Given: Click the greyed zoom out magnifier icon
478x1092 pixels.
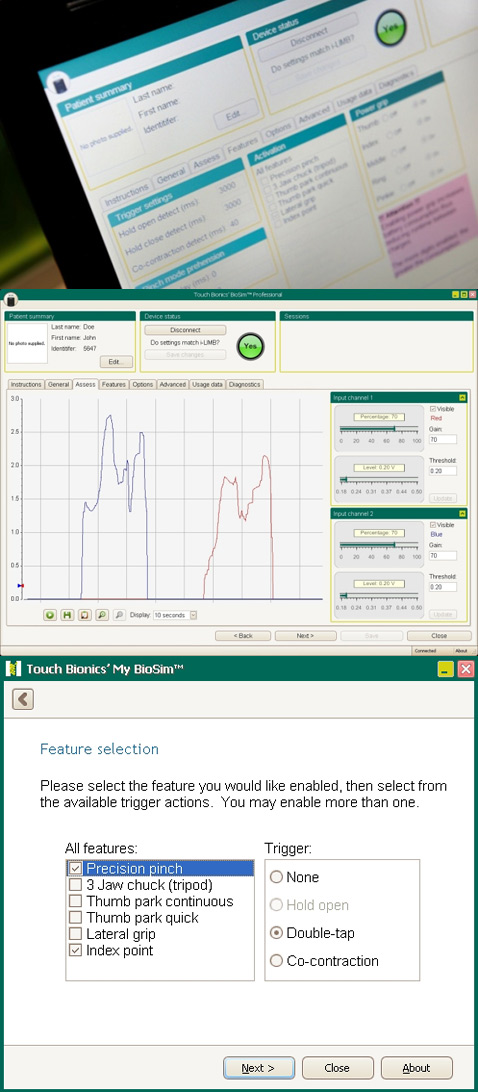Looking at the screenshot, I should tap(119, 615).
